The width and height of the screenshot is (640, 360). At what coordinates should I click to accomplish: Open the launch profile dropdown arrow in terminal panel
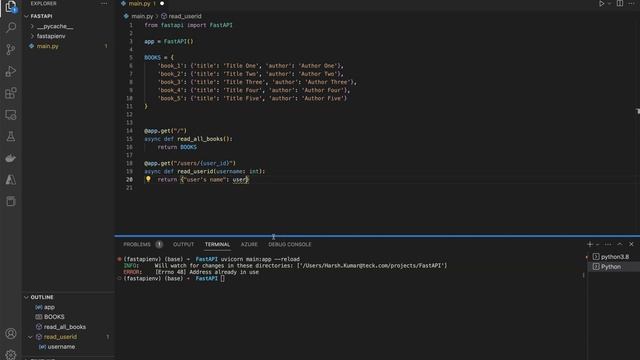(598, 244)
